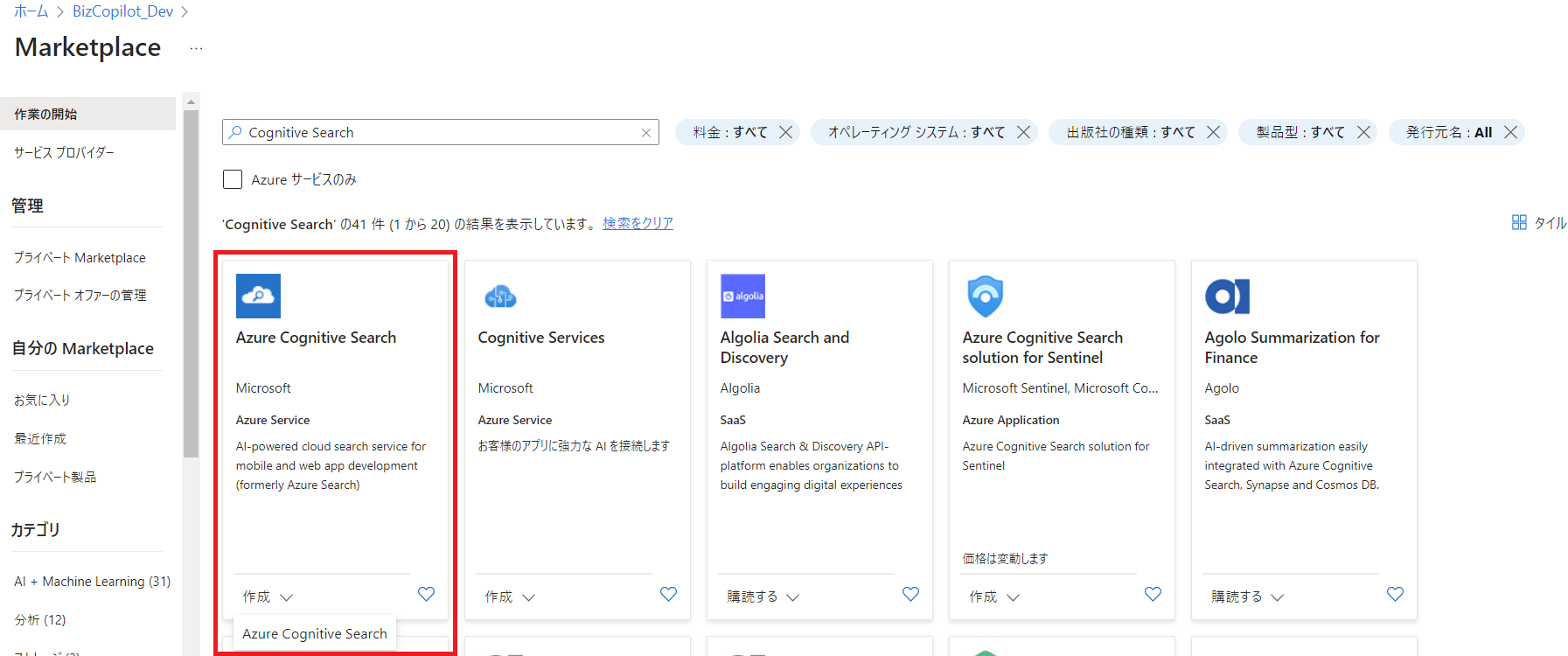
Task: Remove the 出版社の種類 filter
Action: pyautogui.click(x=1213, y=132)
